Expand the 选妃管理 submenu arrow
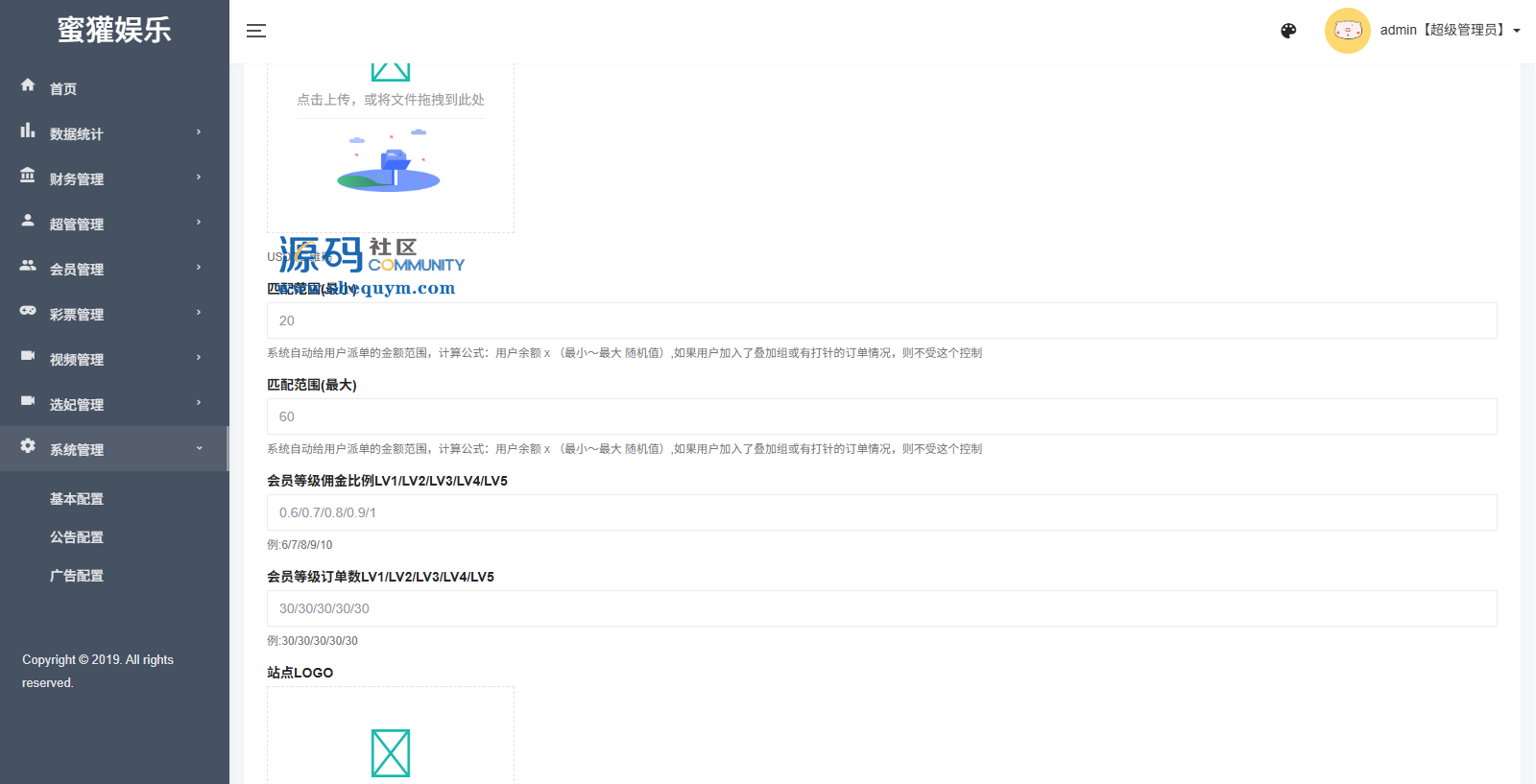This screenshot has width=1536, height=784. [199, 403]
